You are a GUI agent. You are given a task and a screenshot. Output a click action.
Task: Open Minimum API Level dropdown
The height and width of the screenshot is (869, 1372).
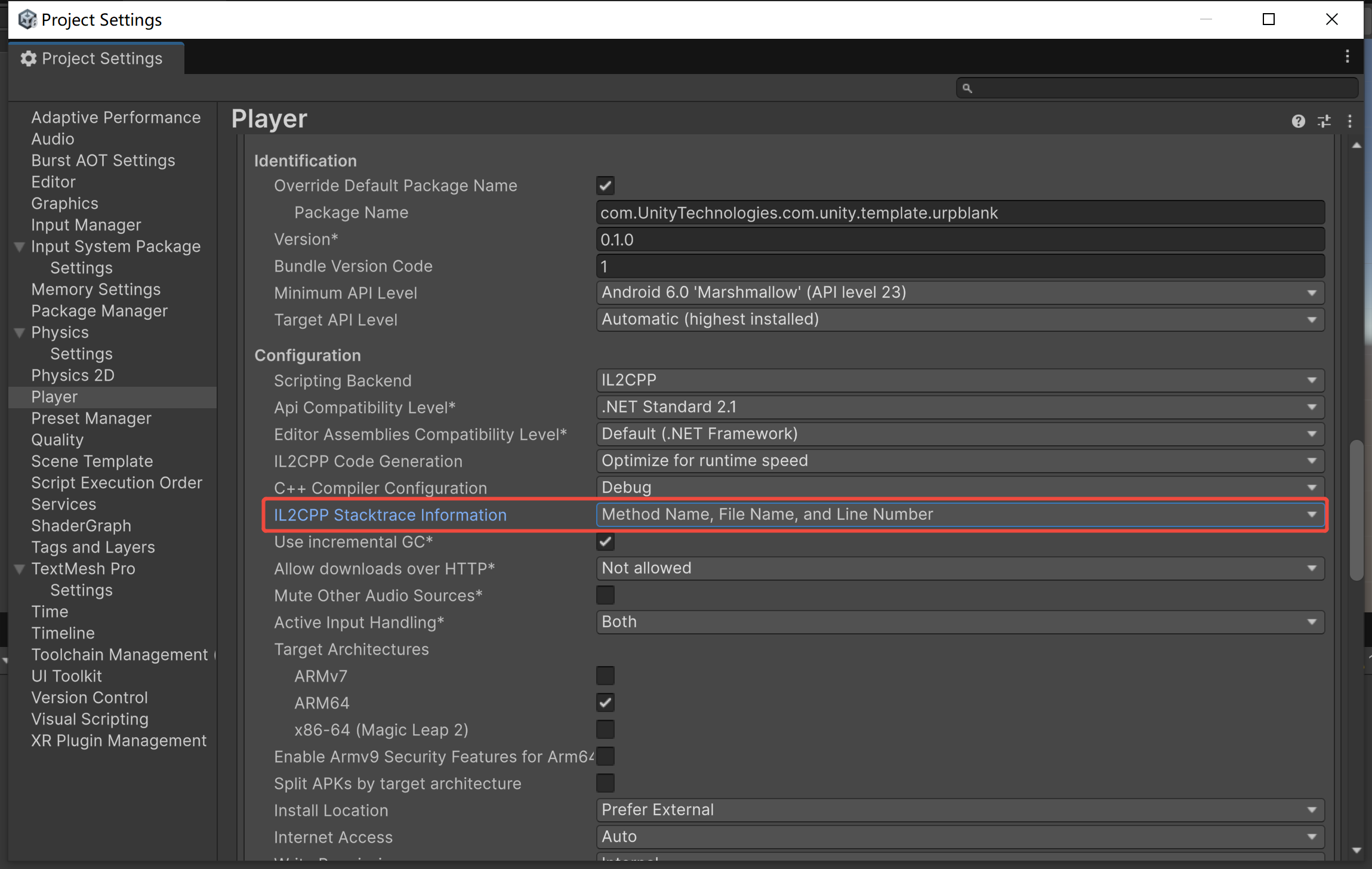click(960, 292)
